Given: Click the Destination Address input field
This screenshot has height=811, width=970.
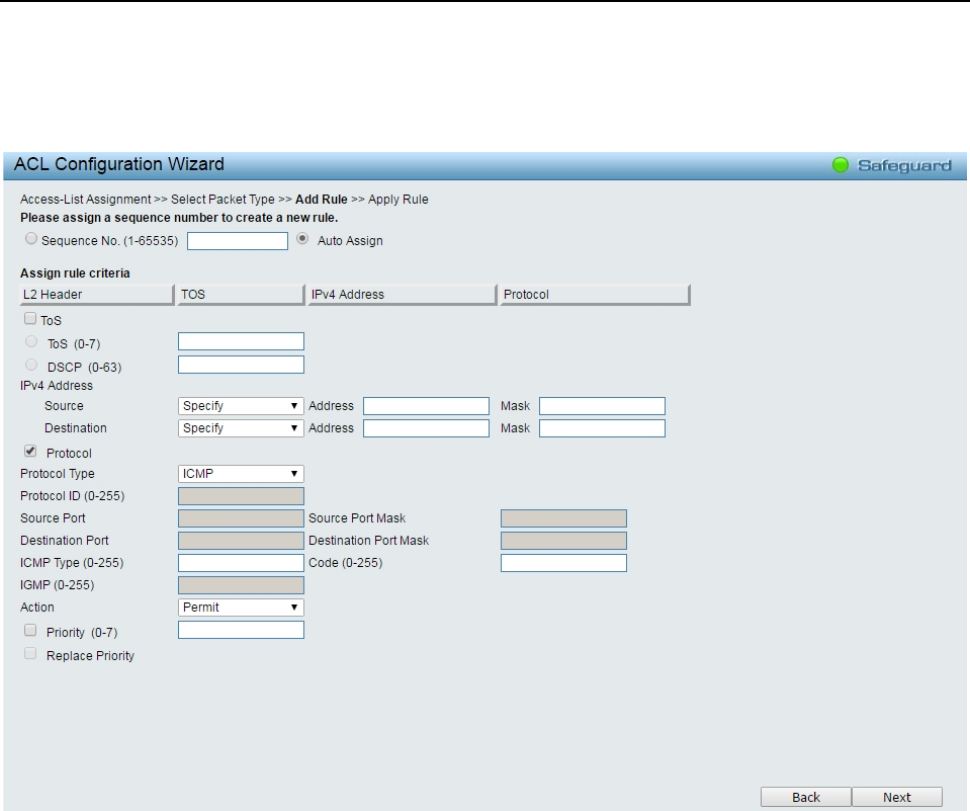Looking at the screenshot, I should (426, 428).
